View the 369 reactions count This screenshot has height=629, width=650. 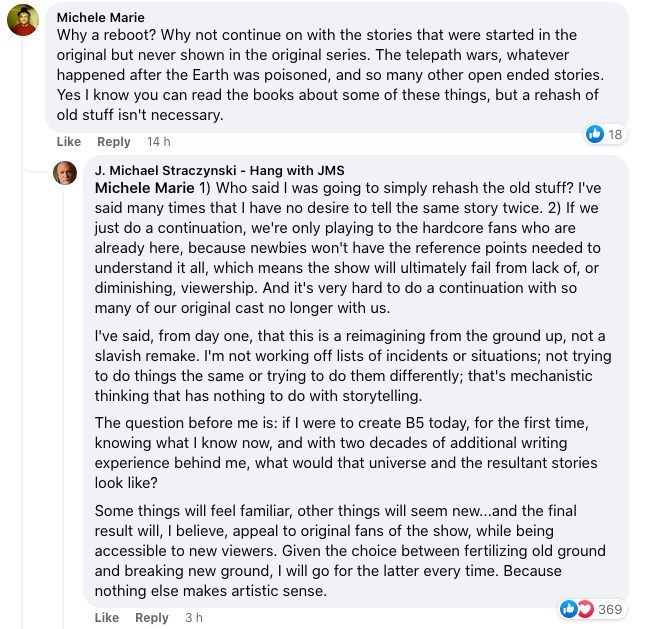point(610,609)
